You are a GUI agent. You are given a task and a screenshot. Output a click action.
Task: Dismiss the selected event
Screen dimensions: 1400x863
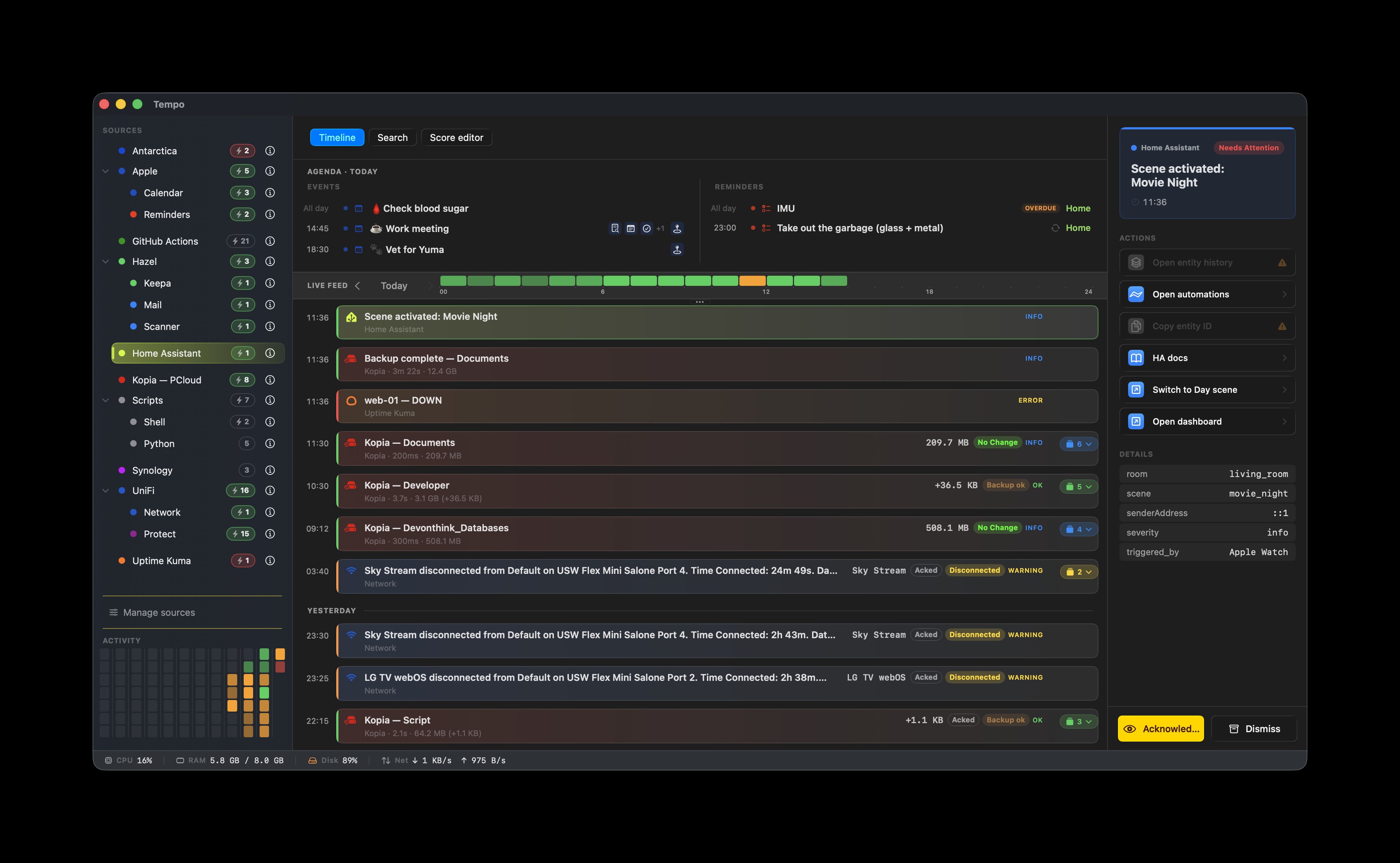[1254, 729]
